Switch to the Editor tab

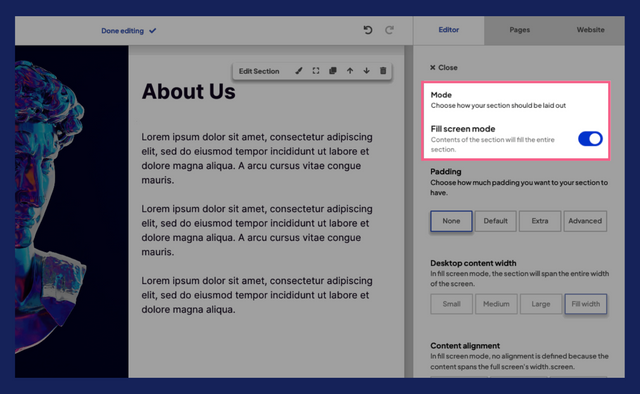(x=449, y=30)
